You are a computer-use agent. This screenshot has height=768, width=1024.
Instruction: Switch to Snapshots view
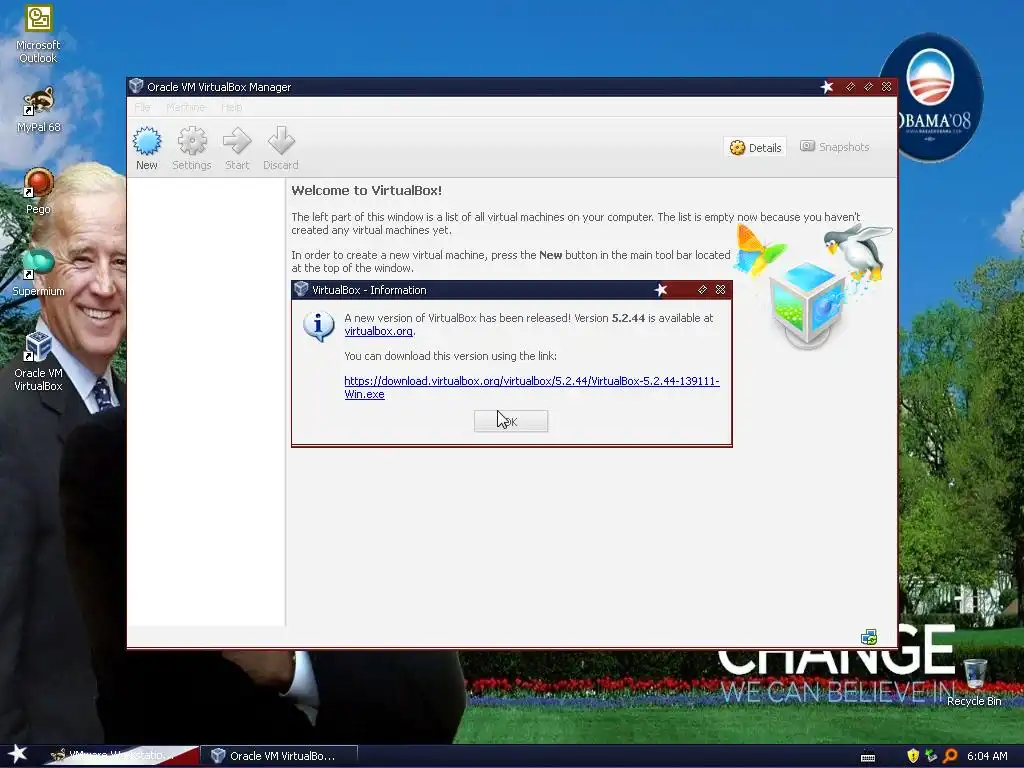pyautogui.click(x=835, y=147)
